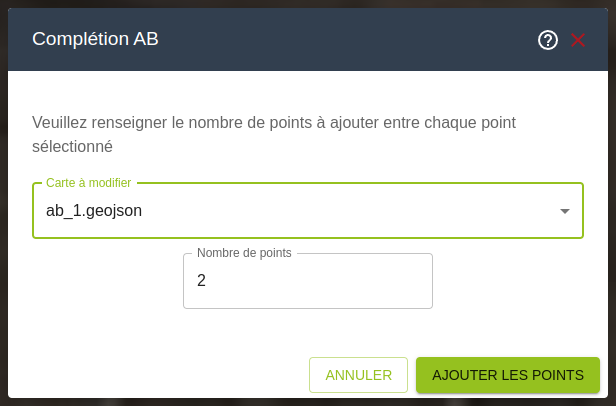Open the help question mark icon

pos(547,40)
